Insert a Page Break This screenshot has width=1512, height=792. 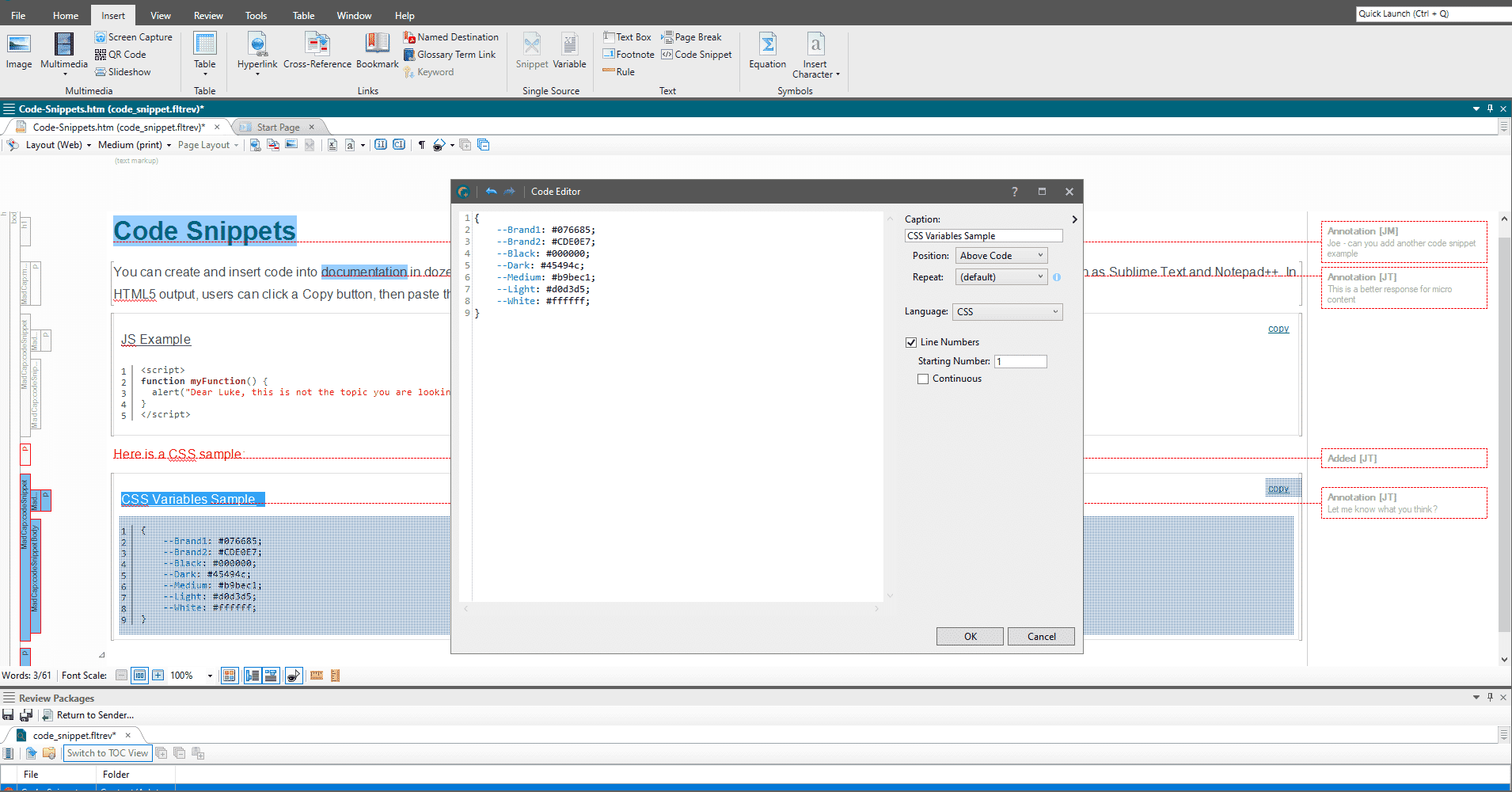[x=692, y=37]
